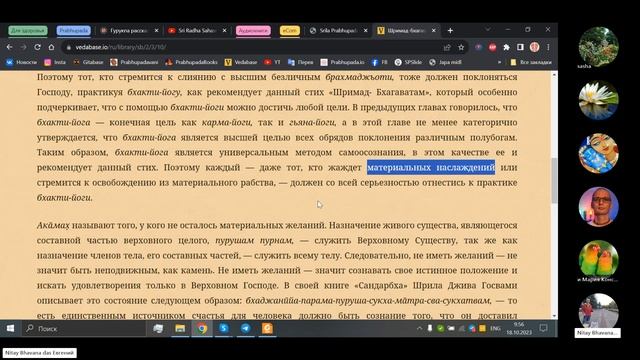
Task: Reload the vedabase.io page
Action: click(37, 47)
